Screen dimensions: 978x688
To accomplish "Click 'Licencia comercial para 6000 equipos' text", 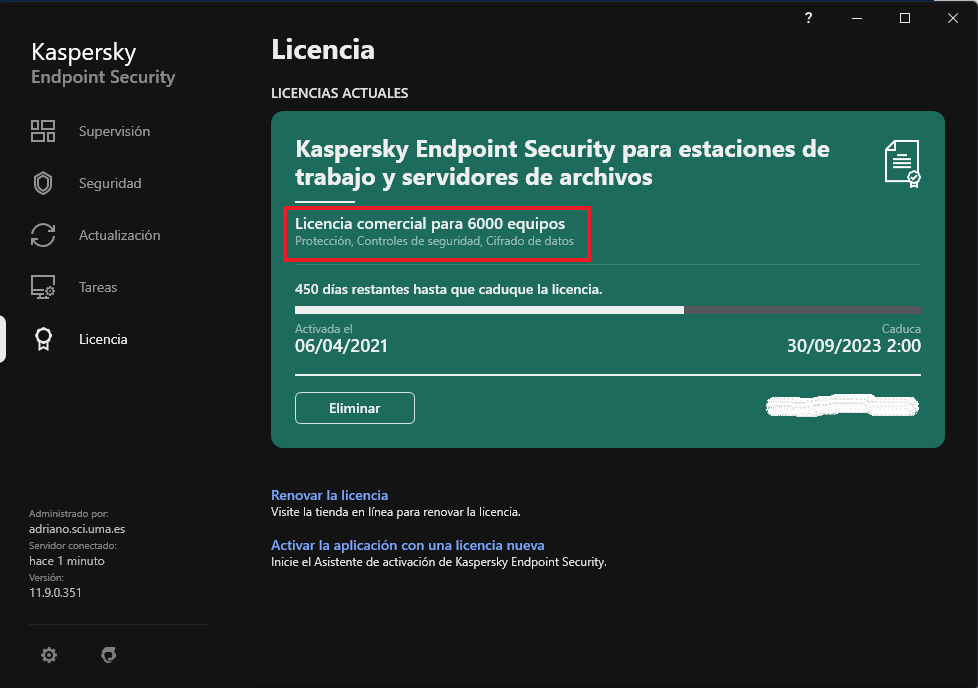I will tap(430, 223).
